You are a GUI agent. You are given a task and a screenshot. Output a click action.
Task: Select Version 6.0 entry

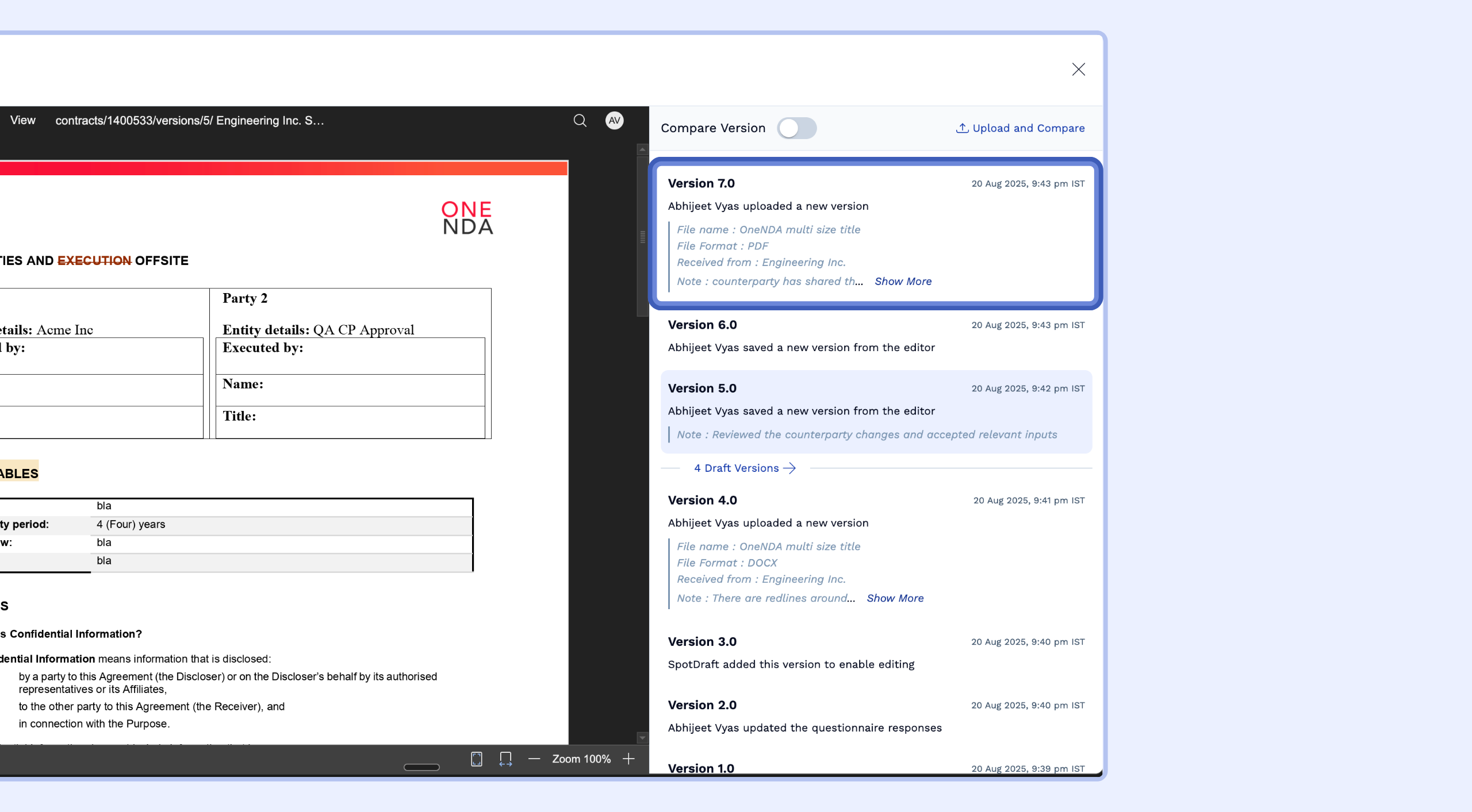tap(876, 336)
